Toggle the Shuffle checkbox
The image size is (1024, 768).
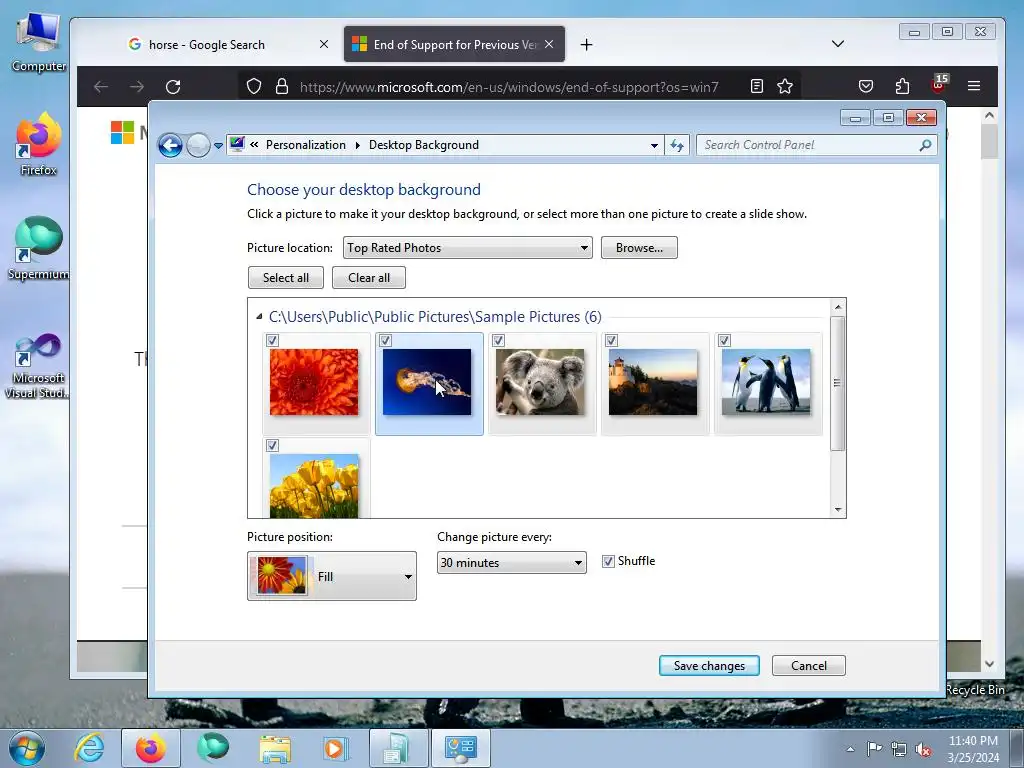pyautogui.click(x=608, y=562)
